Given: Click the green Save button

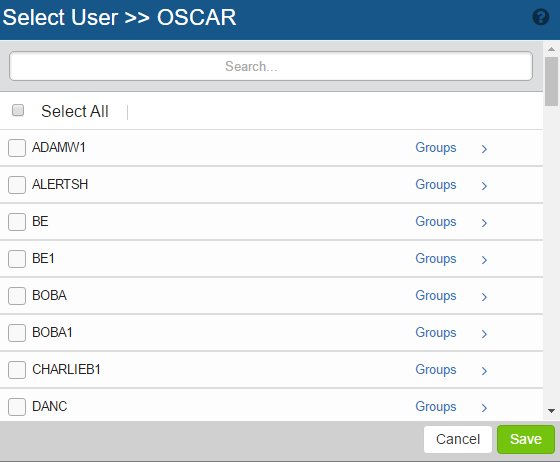Looking at the screenshot, I should coord(526,439).
